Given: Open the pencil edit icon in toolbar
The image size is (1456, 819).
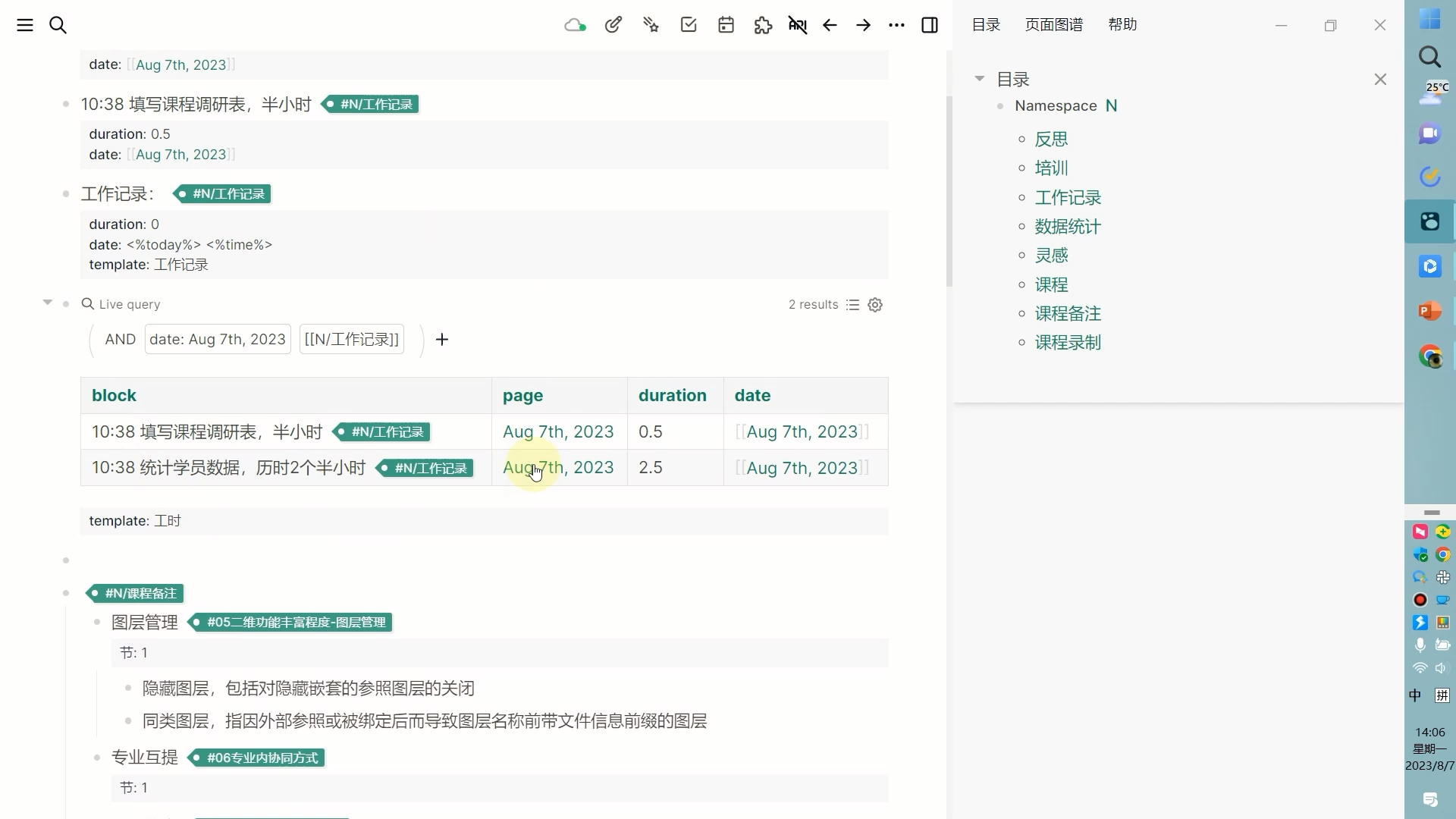Looking at the screenshot, I should coord(613,25).
